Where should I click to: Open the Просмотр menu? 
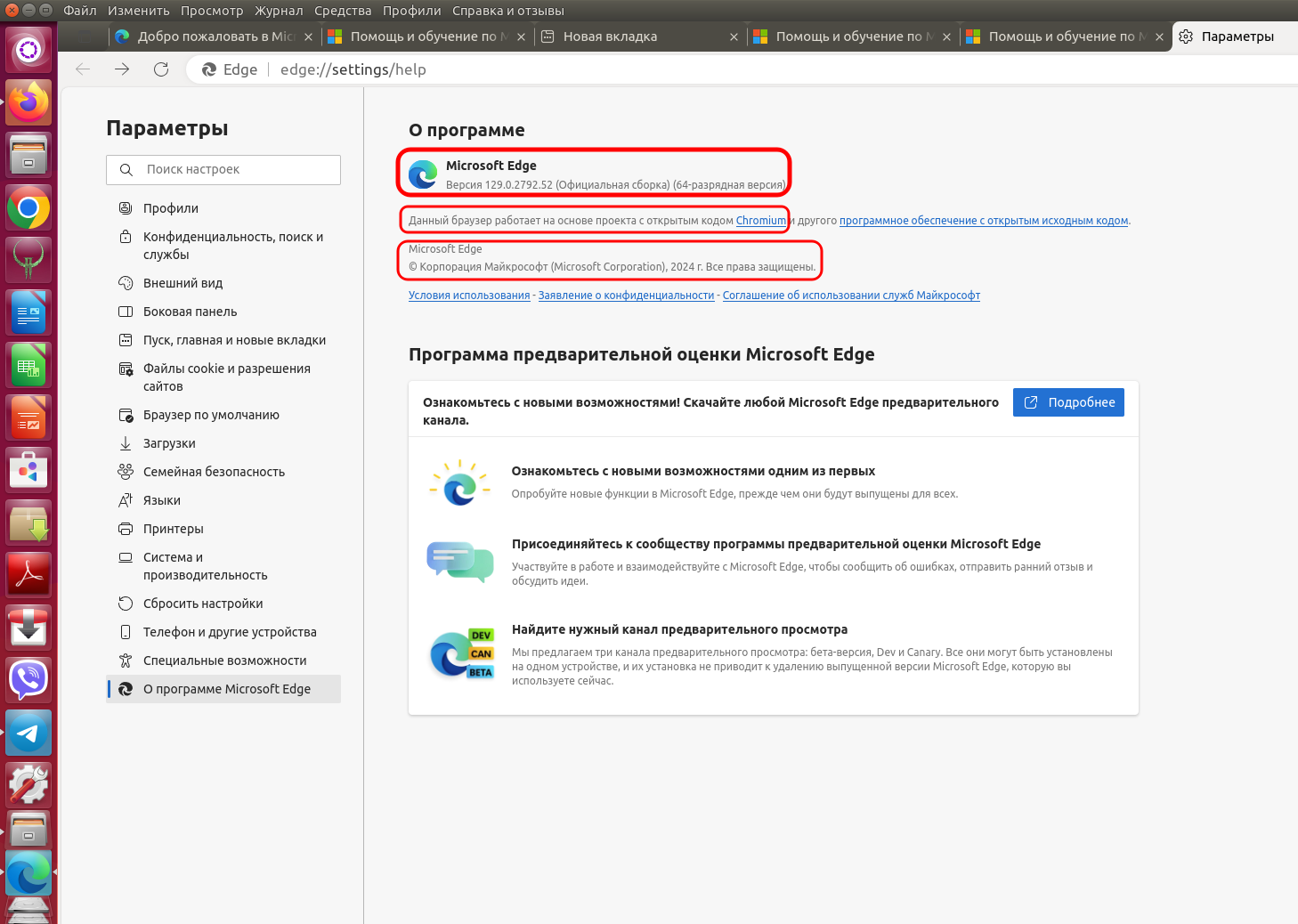tap(212, 11)
